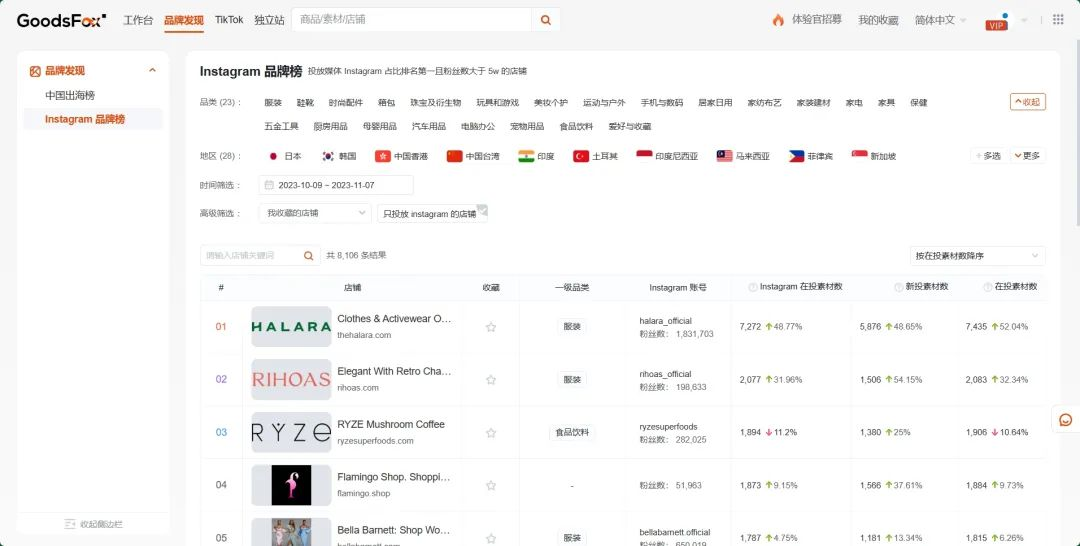
Task: Expand the favorited stores dropdown
Action: pos(315,213)
